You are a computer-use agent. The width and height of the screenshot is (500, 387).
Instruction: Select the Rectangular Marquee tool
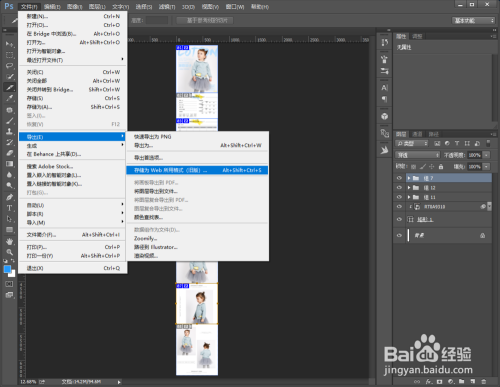pos(9,55)
